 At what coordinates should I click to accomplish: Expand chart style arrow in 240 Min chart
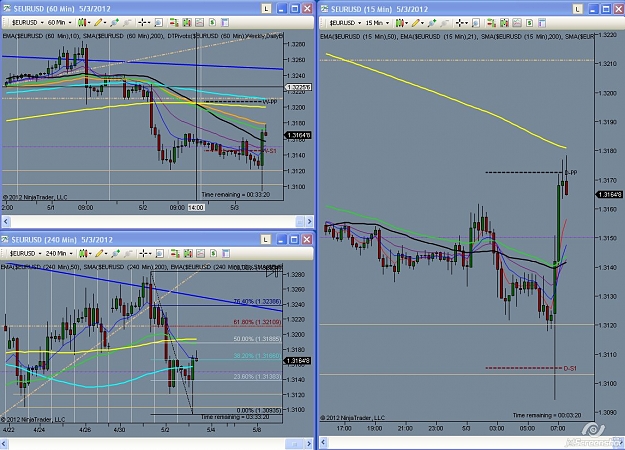pos(90,253)
